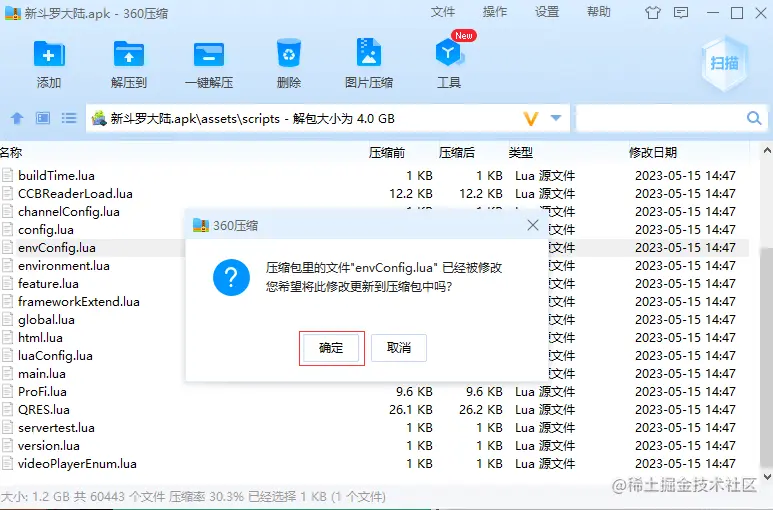Open the feedback message icon in title bar
The height and width of the screenshot is (510, 773).
tap(681, 13)
